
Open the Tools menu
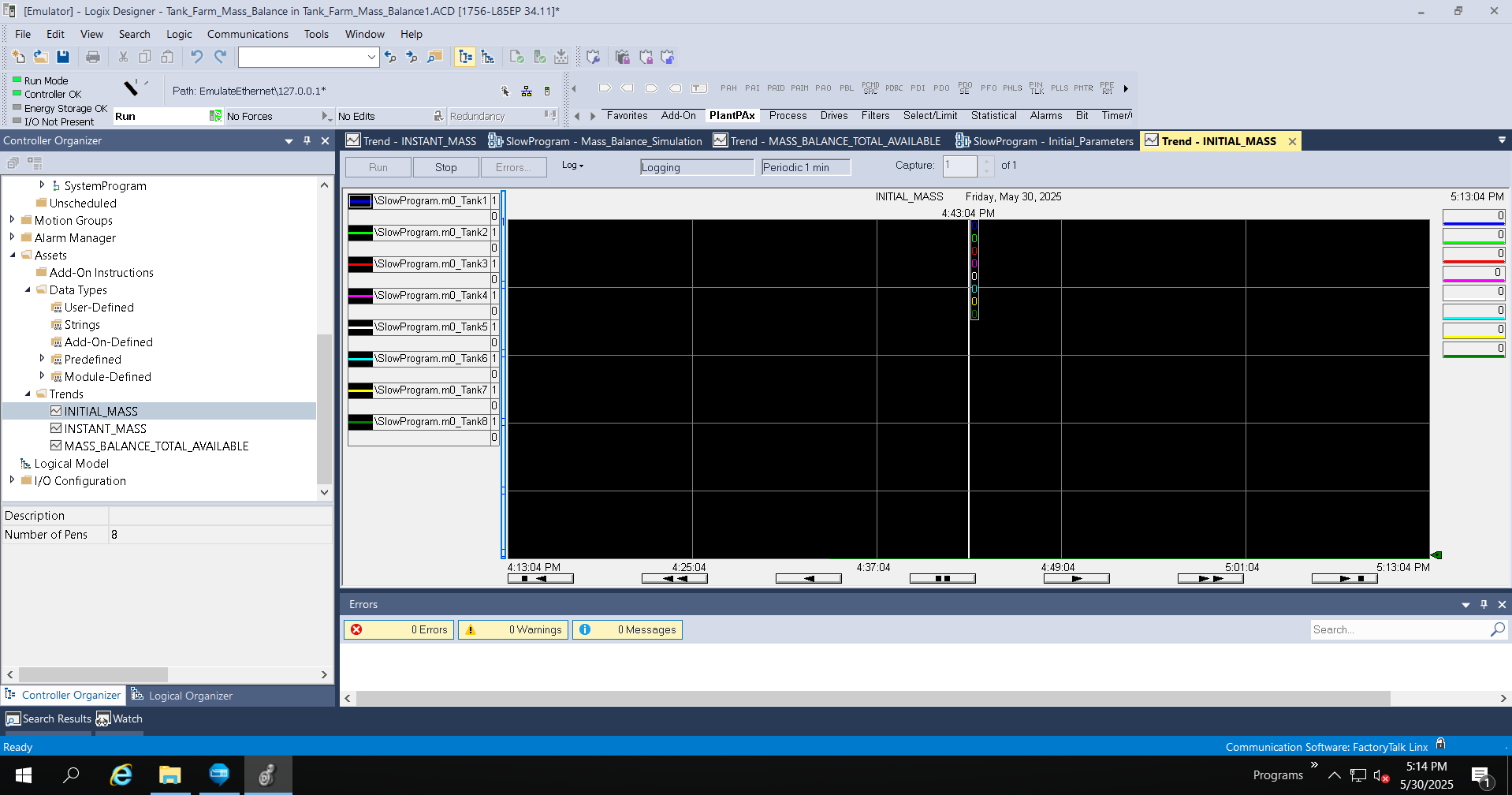[316, 34]
